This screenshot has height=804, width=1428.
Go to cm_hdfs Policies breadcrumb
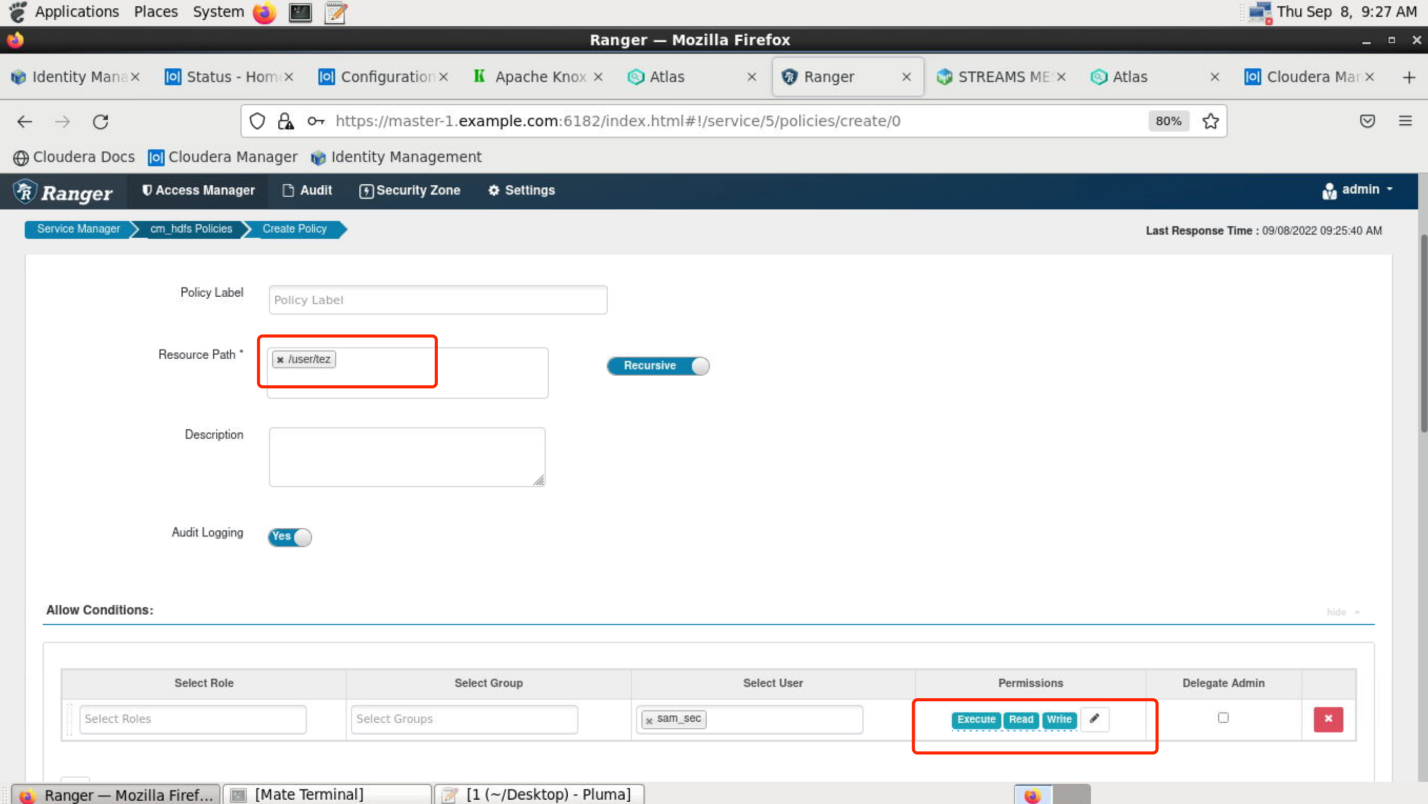(x=191, y=229)
